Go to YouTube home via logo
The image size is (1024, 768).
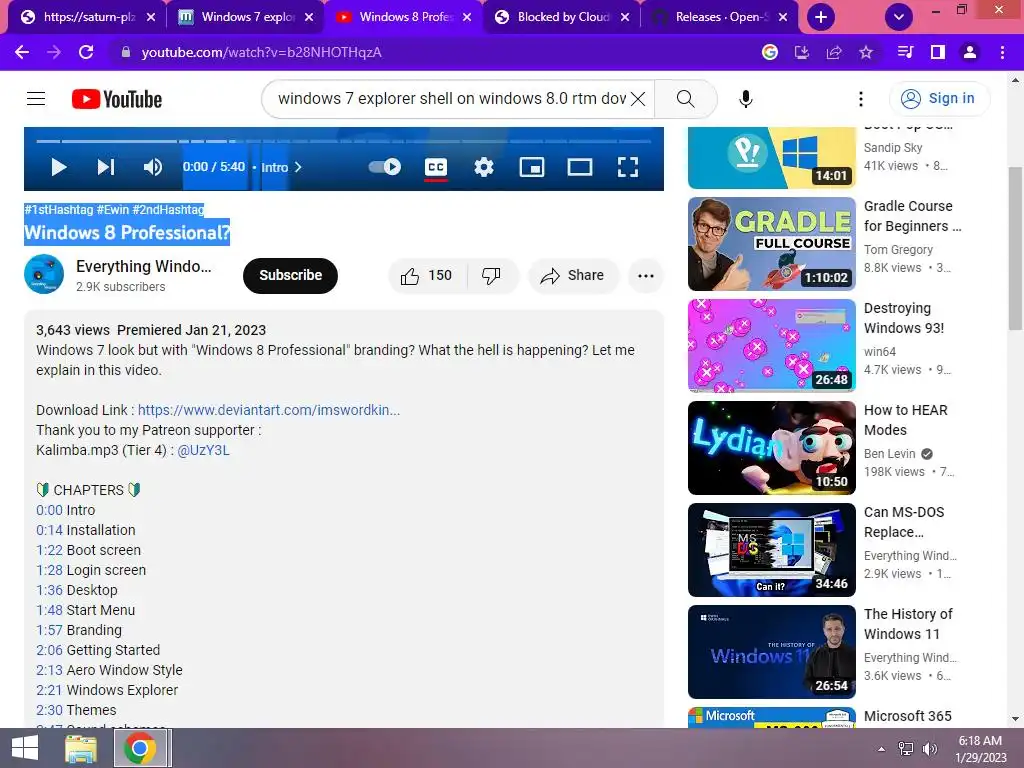coord(117,99)
